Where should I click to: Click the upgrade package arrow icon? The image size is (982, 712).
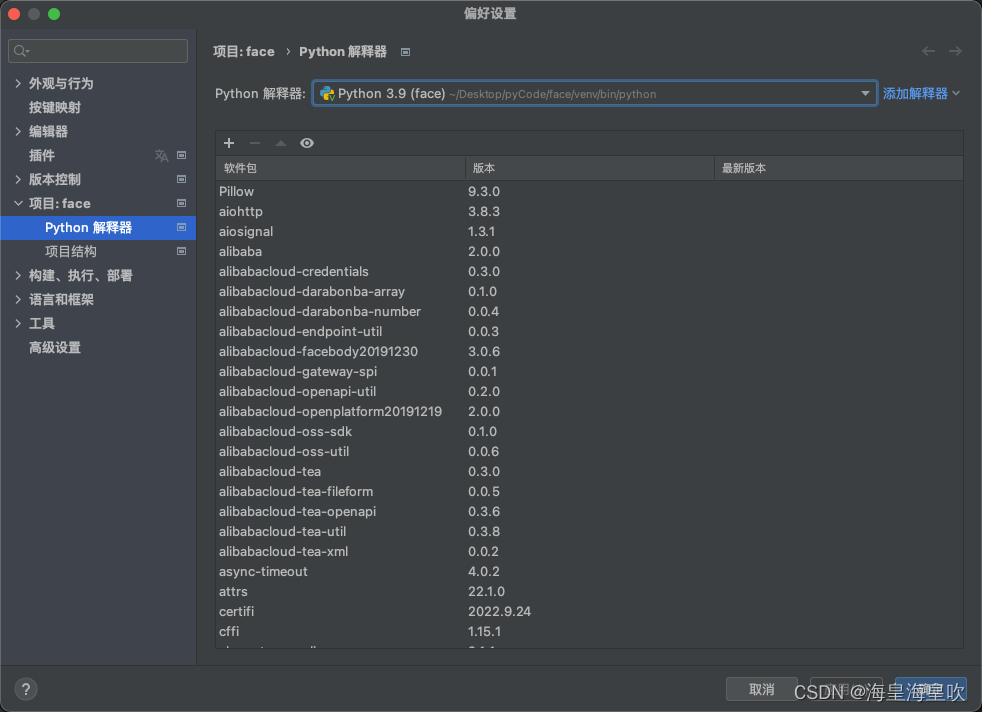tap(281, 143)
